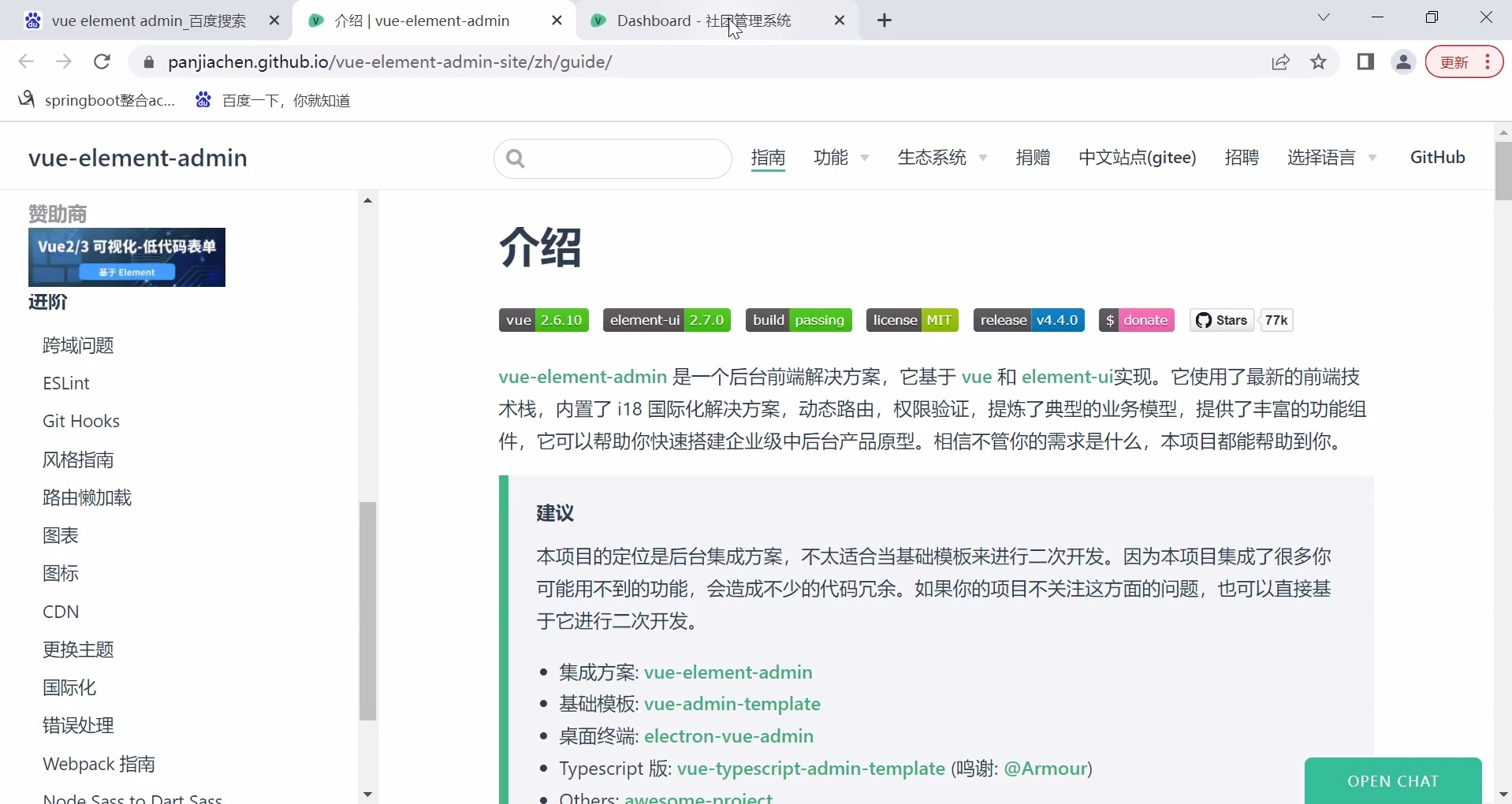Click the OPEN CHAT button

pos(1391,780)
